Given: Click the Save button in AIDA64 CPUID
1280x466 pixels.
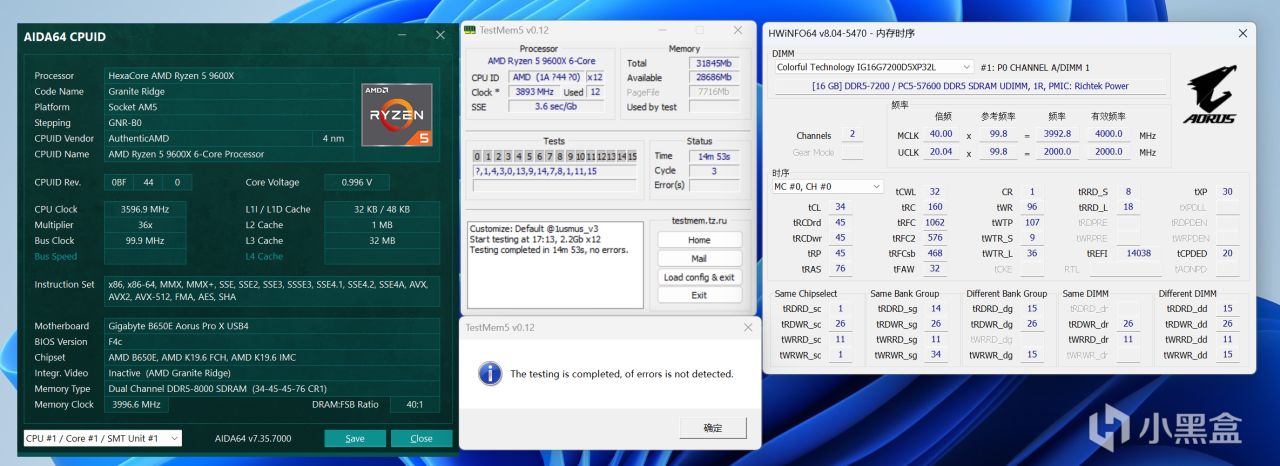Looking at the screenshot, I should click(x=355, y=438).
